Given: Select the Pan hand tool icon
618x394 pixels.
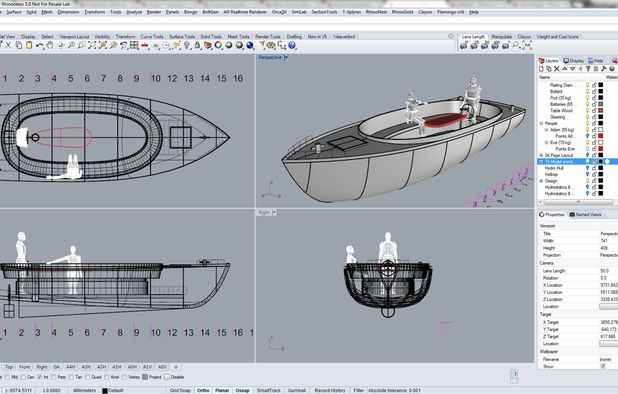Looking at the screenshot, I should tap(50, 46).
